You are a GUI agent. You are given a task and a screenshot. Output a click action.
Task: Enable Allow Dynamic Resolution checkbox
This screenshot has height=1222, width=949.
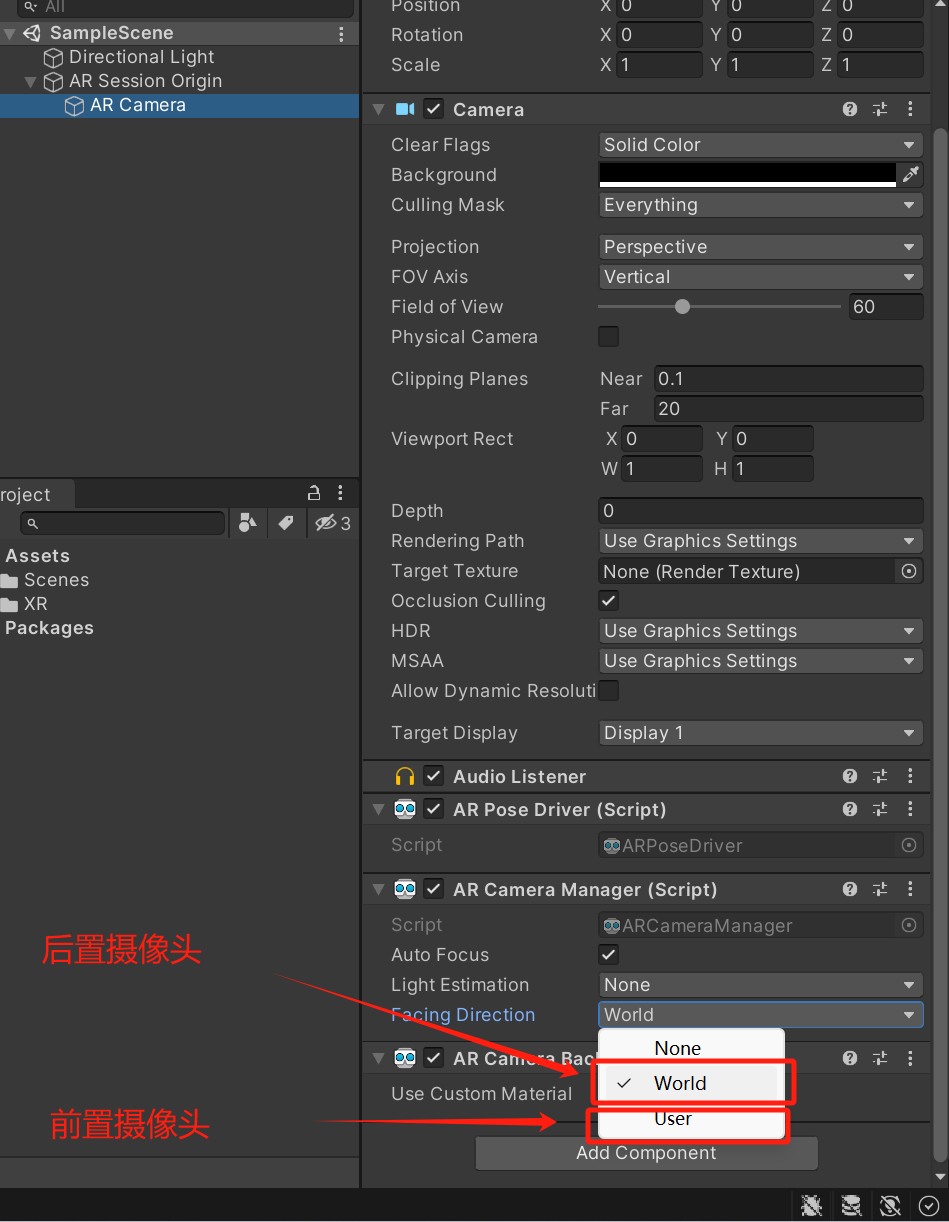(608, 690)
